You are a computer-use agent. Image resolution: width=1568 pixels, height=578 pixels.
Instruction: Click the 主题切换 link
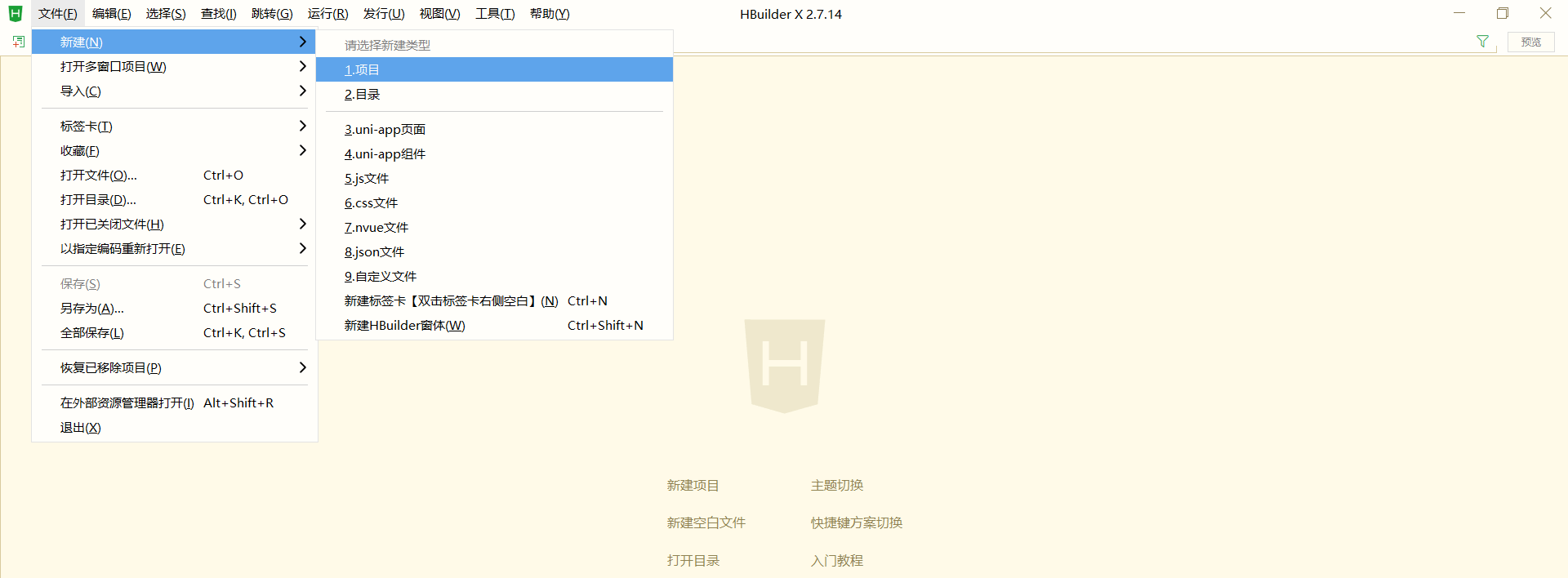(836, 486)
